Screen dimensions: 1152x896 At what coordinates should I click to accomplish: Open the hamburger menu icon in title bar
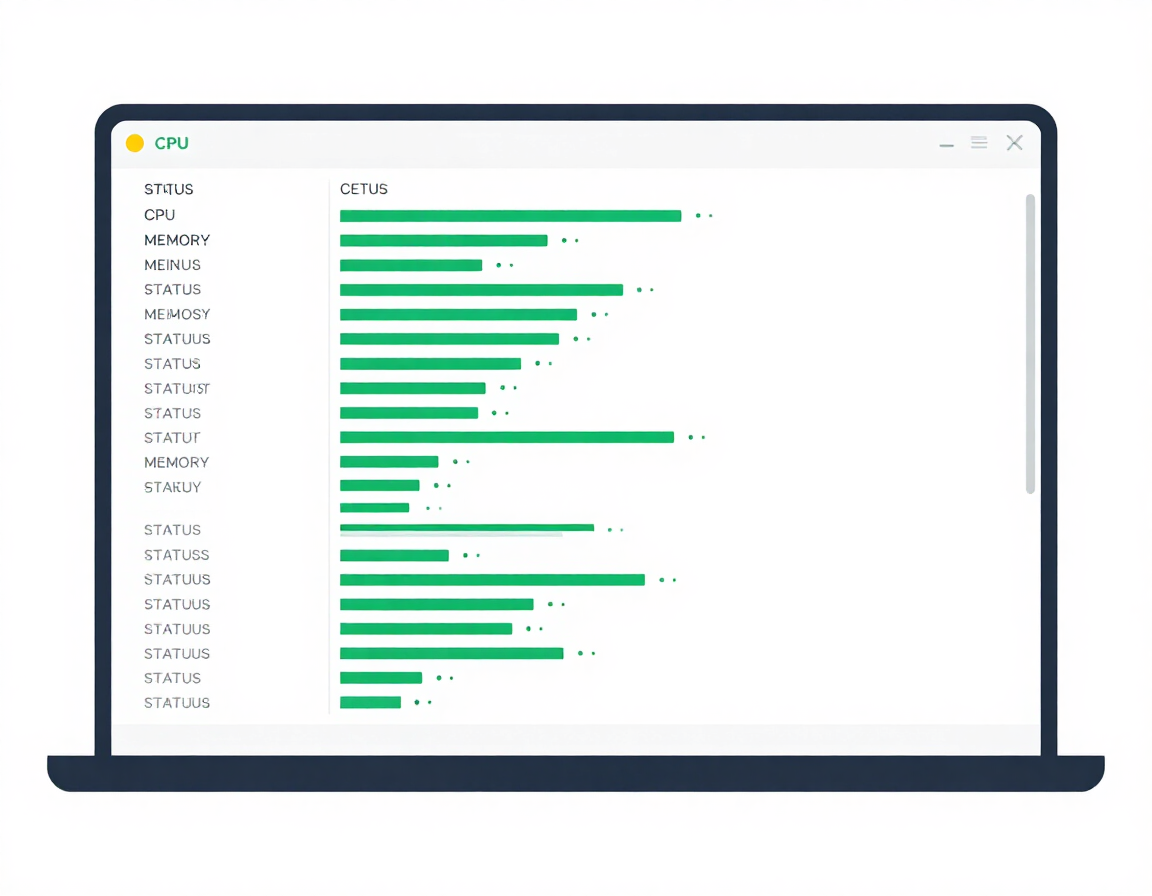click(979, 142)
